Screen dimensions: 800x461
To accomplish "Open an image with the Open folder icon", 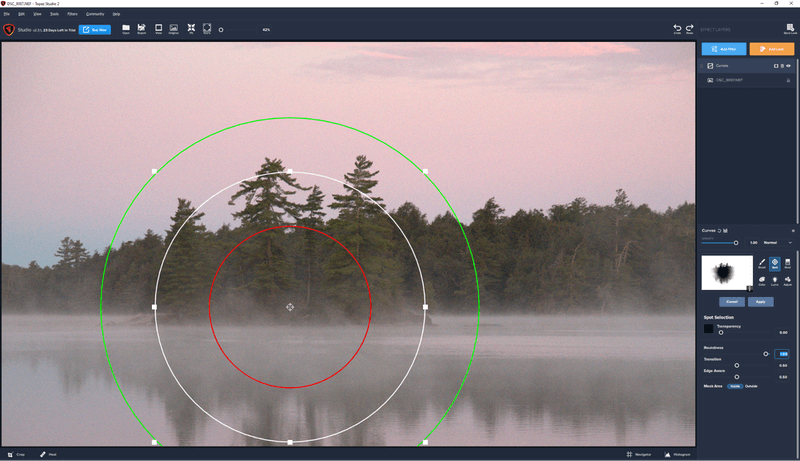I will point(126,29).
